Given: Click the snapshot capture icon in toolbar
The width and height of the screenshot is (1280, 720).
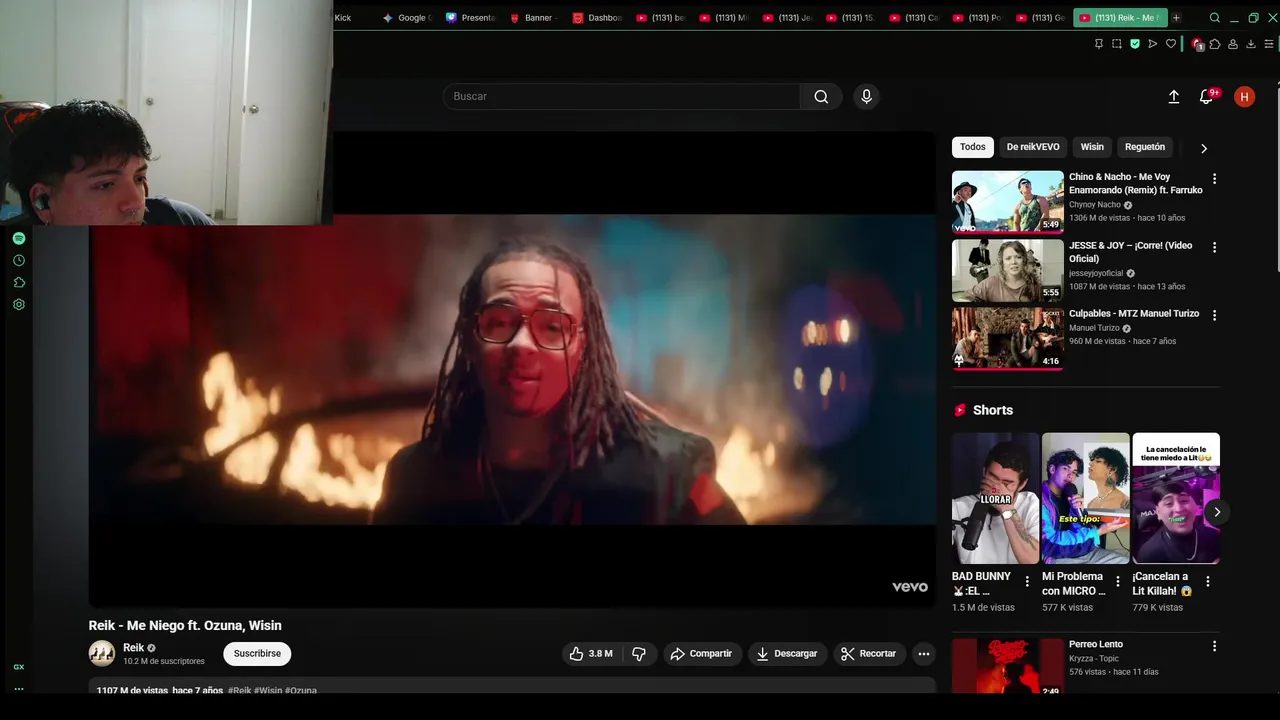Looking at the screenshot, I should pos(1117,44).
